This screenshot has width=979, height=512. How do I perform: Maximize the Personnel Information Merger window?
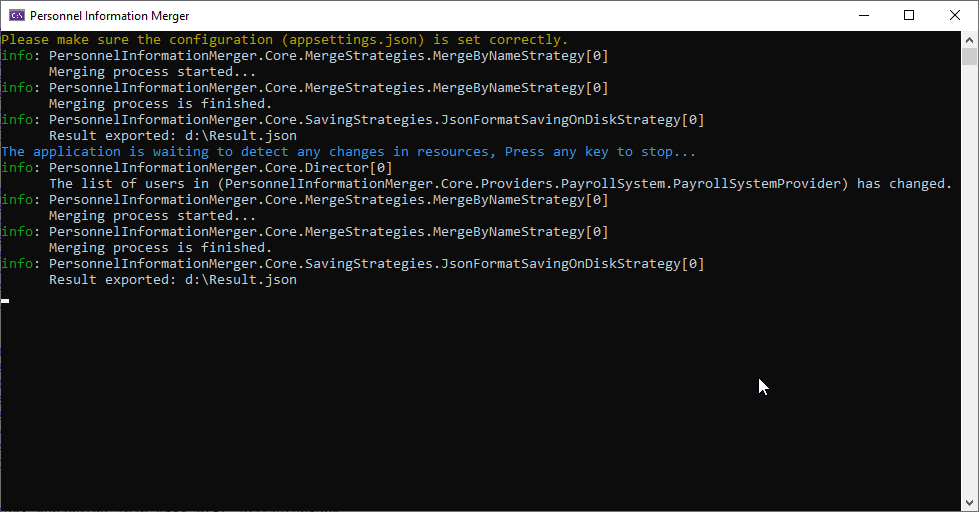(909, 16)
